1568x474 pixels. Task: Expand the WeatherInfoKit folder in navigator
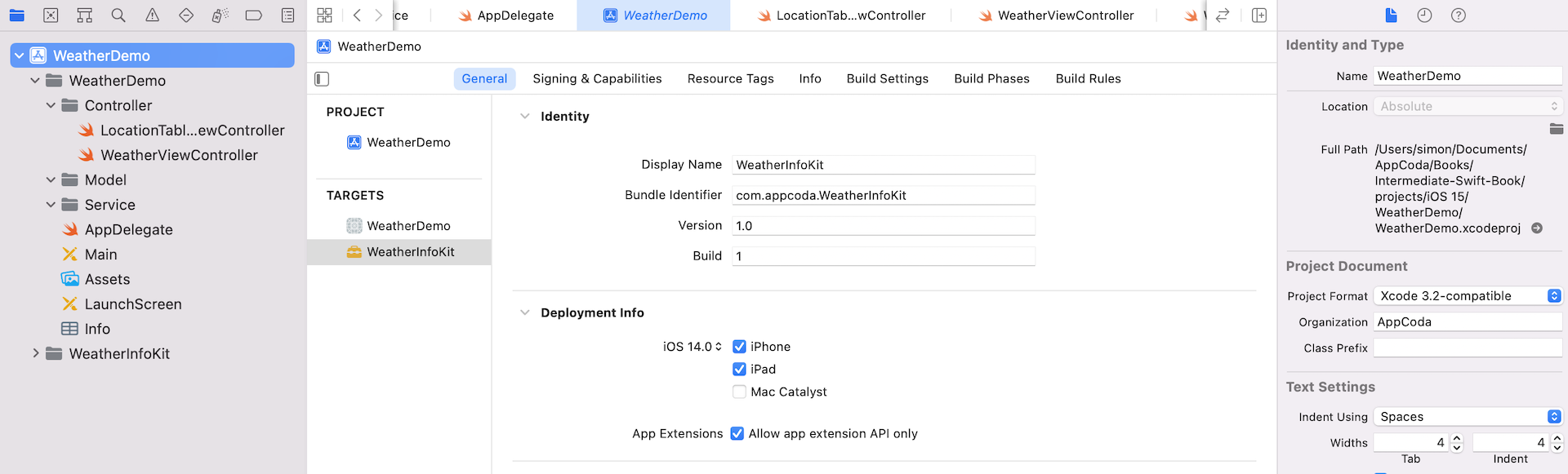point(35,353)
